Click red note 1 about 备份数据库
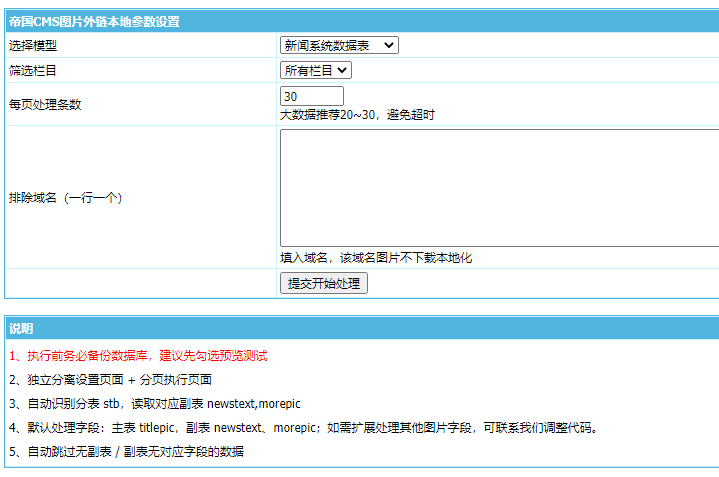Image resolution: width=719 pixels, height=477 pixels. tap(138, 355)
